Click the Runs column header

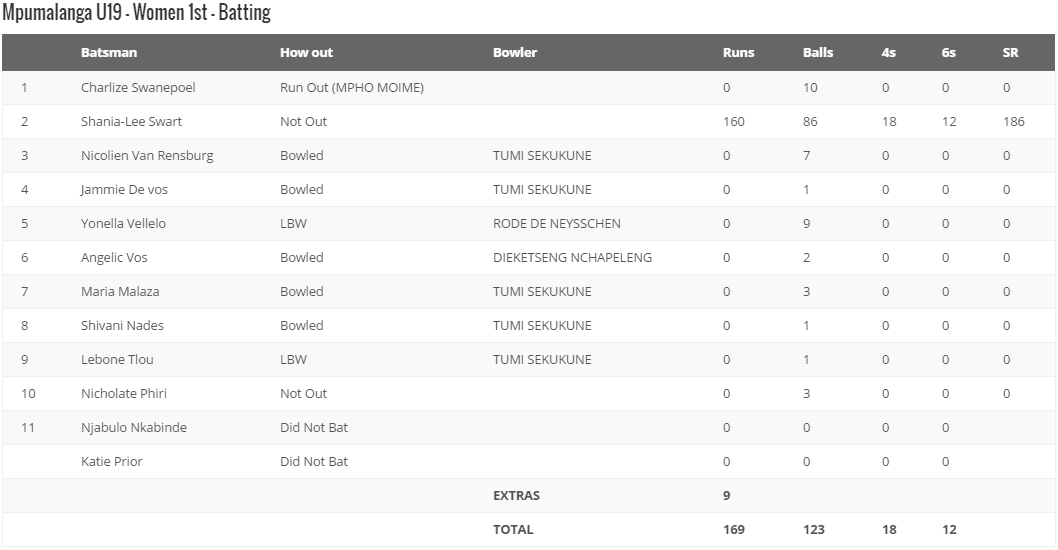[738, 53]
